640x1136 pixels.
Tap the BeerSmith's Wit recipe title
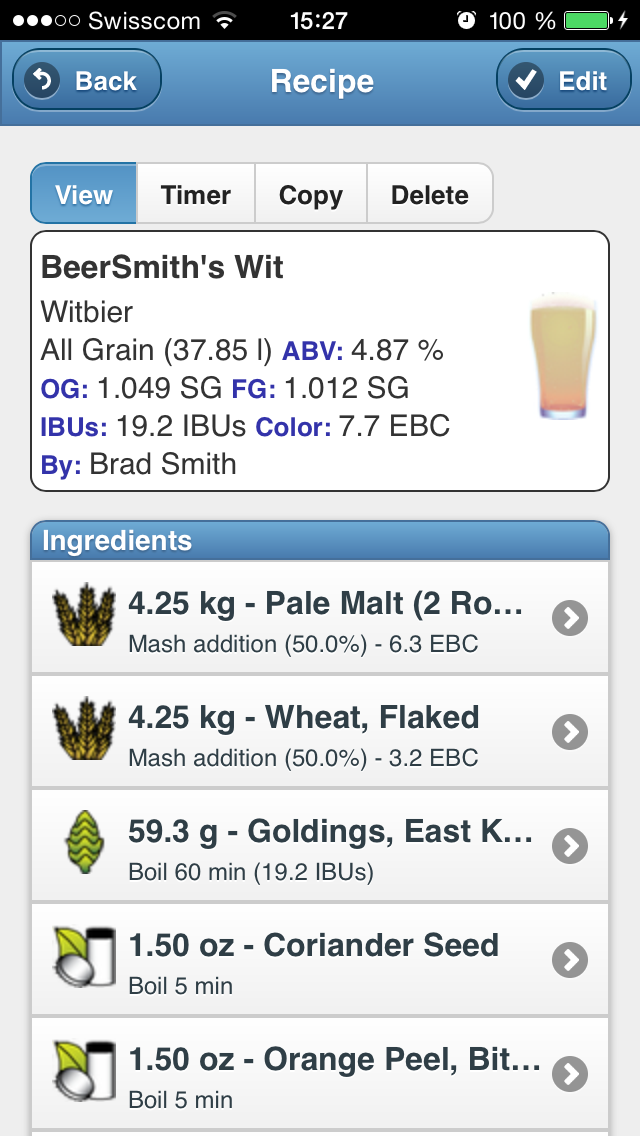(x=162, y=267)
